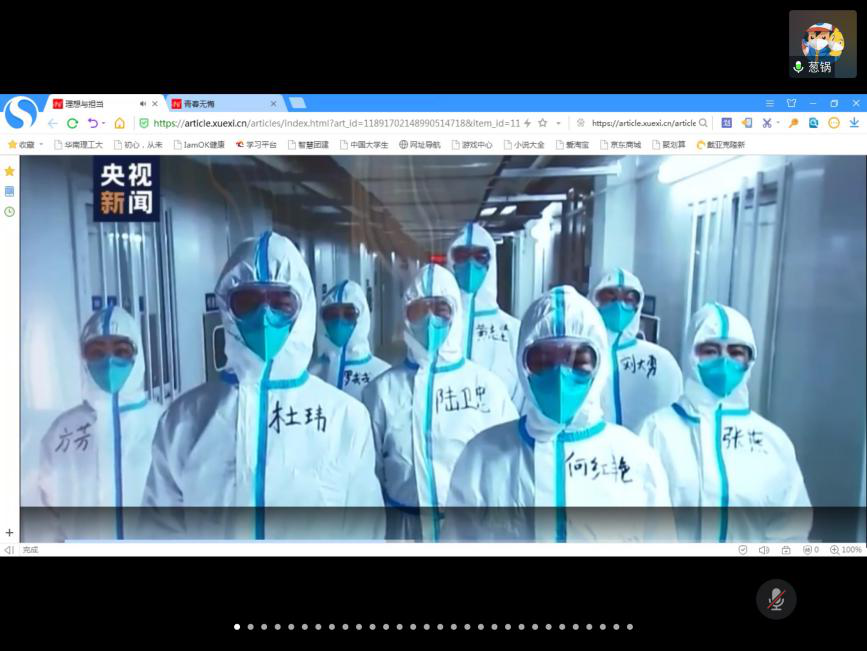This screenshot has width=867, height=651.
Task: Open the favorites star in left sidebar
Action: 9,171
